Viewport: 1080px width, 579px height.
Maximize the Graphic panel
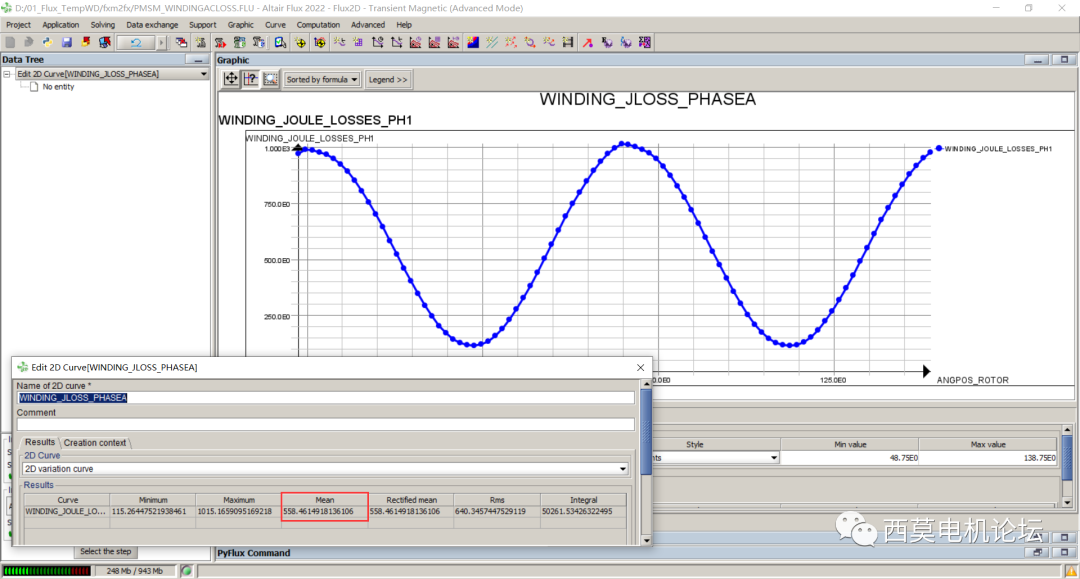(x=1064, y=60)
